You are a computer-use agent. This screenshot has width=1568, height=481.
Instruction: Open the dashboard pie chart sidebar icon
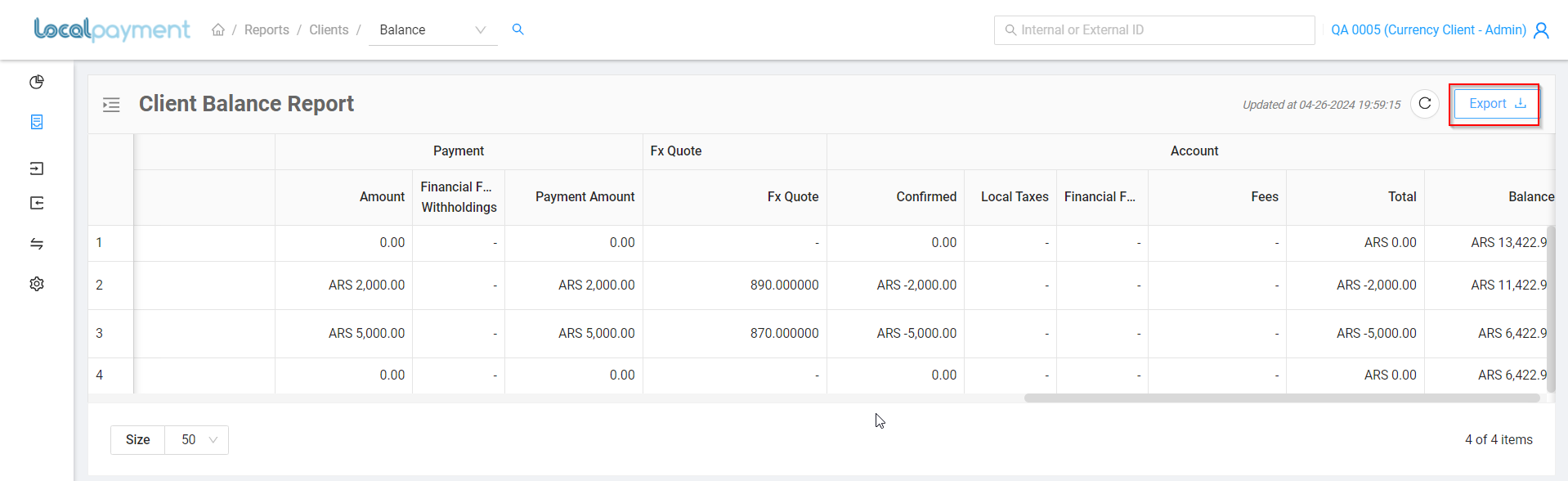click(x=37, y=82)
